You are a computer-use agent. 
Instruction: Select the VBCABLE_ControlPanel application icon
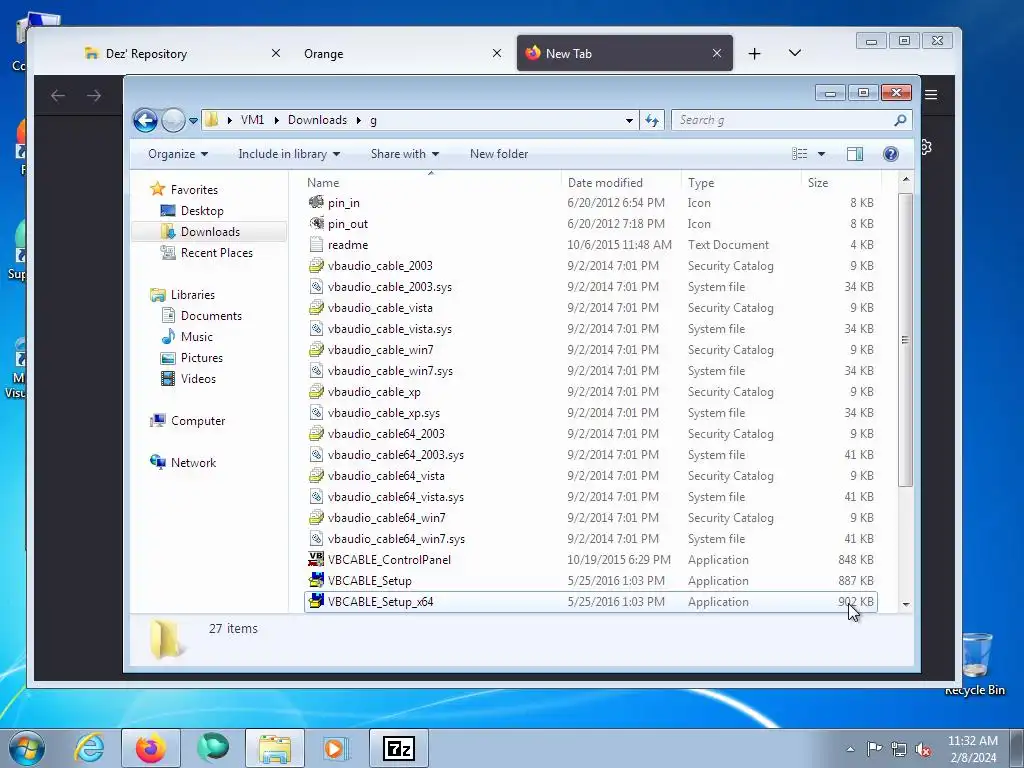(316, 560)
